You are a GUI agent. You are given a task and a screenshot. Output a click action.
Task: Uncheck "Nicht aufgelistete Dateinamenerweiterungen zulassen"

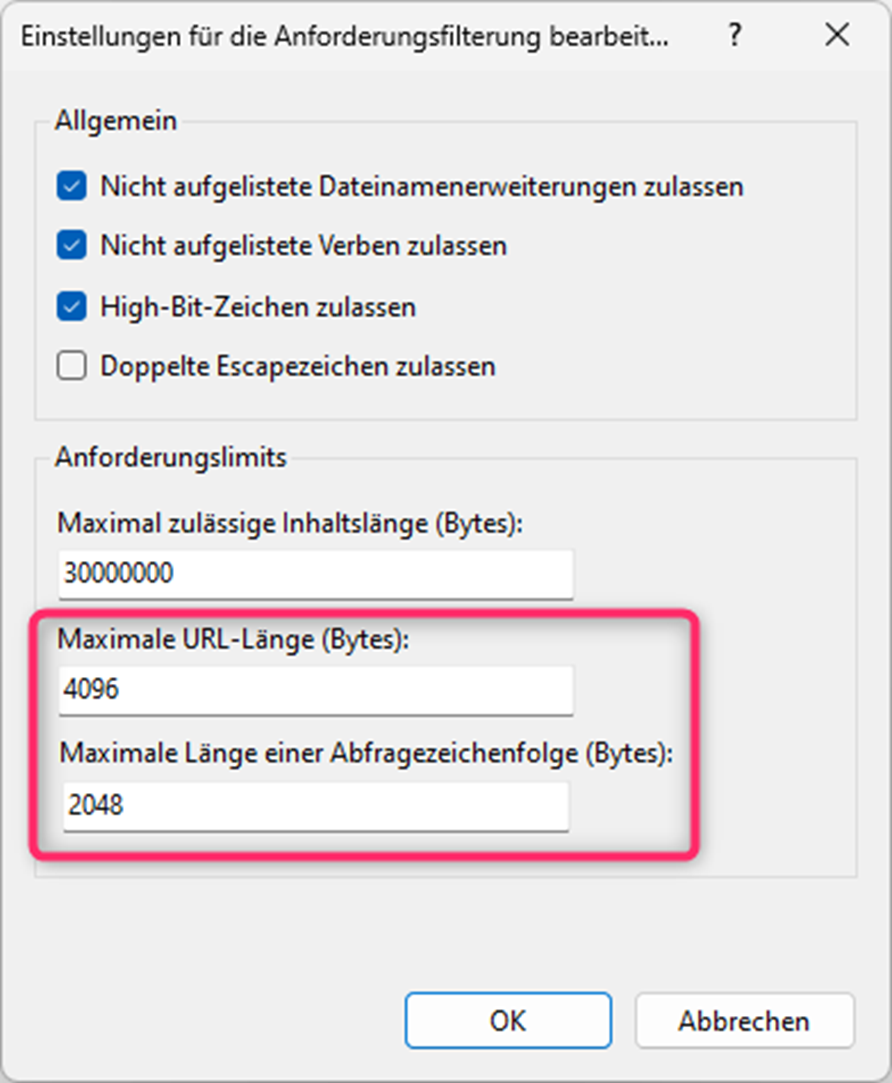click(x=71, y=186)
